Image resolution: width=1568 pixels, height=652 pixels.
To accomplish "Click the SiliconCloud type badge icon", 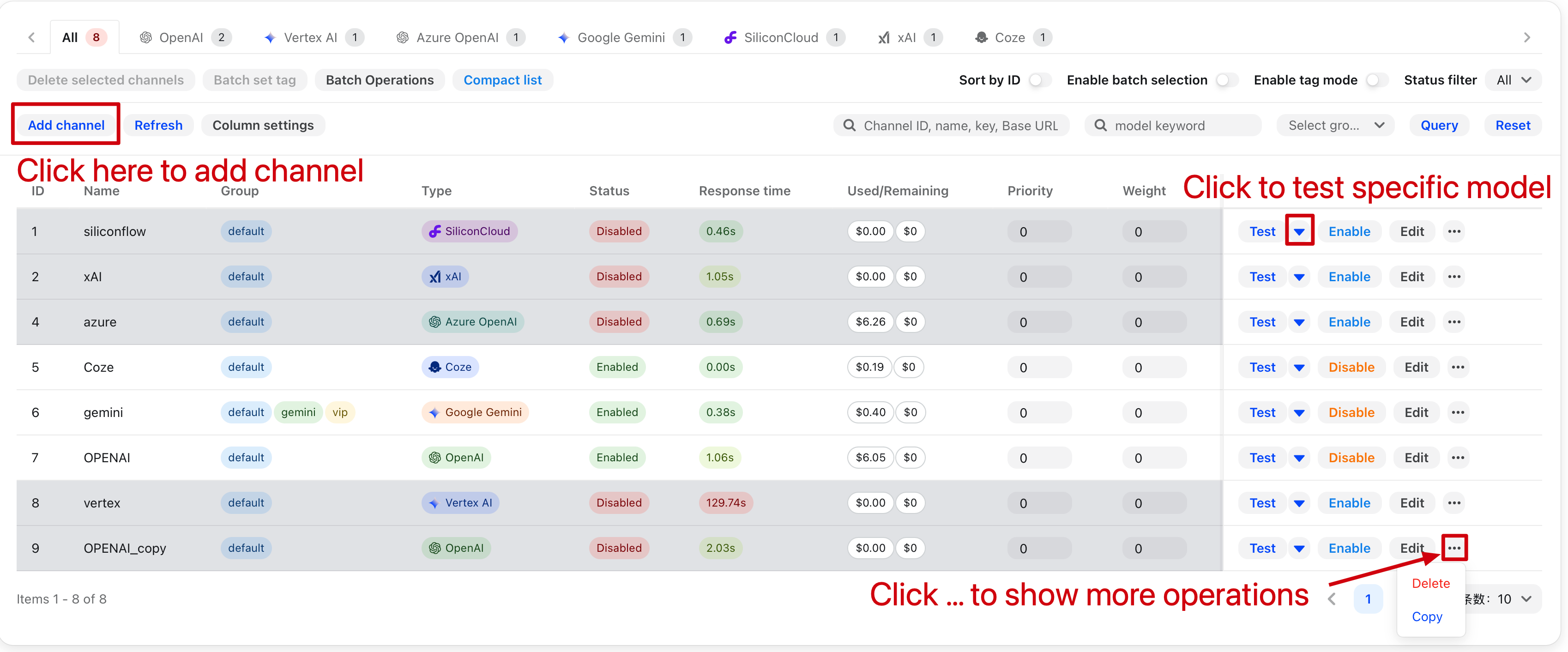I will (434, 231).
